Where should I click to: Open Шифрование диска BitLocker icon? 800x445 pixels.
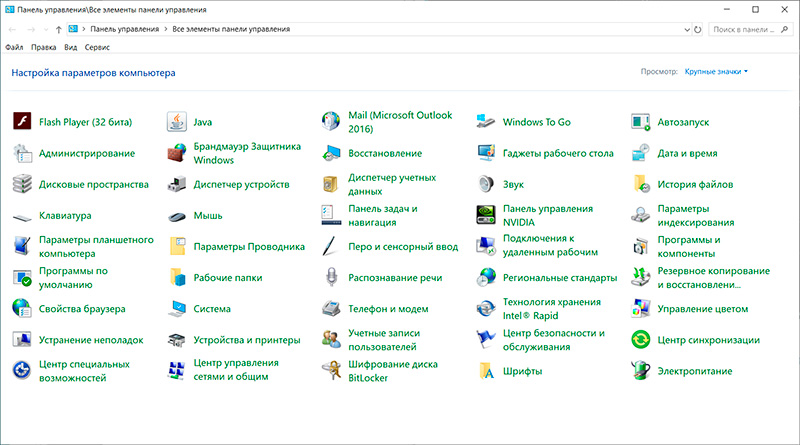(331, 371)
